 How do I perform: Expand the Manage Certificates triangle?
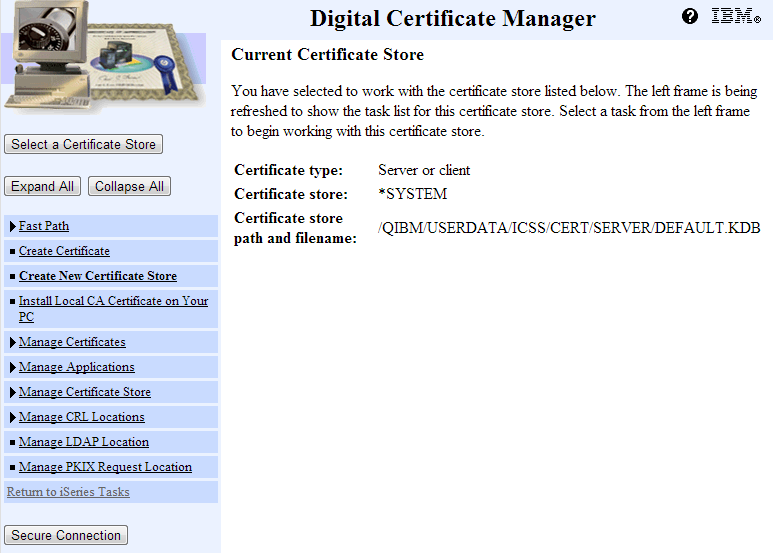(x=13, y=343)
